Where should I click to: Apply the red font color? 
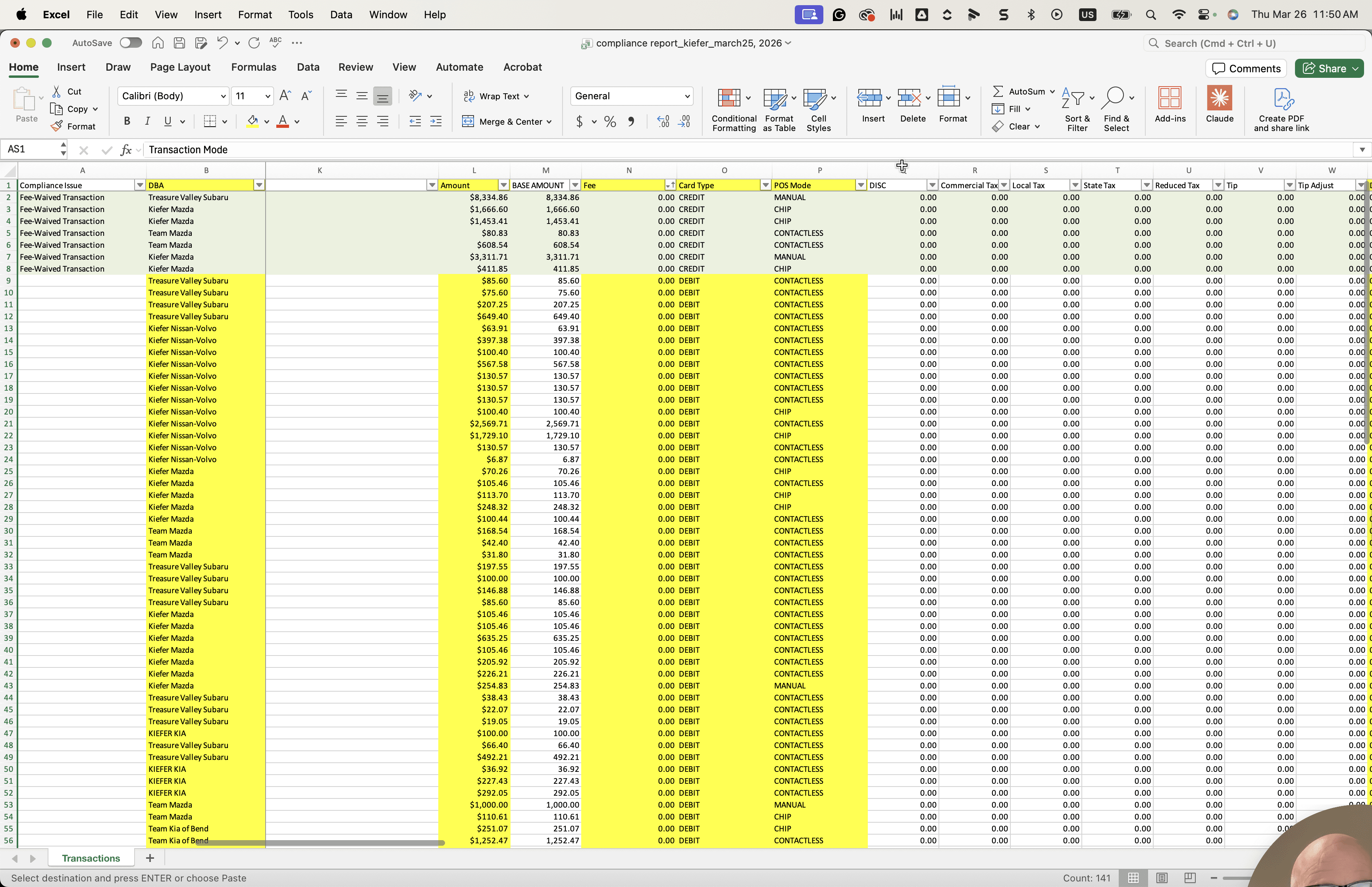coord(283,121)
